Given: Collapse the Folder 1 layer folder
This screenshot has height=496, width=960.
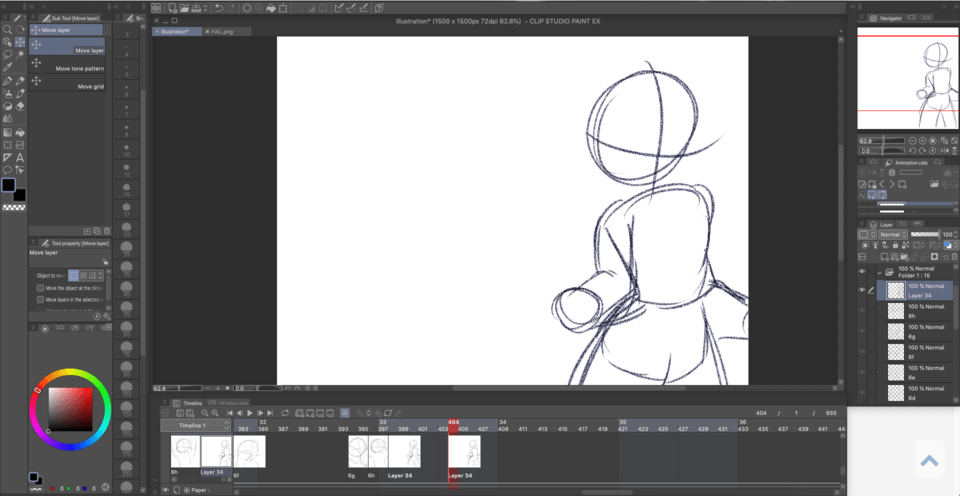Looking at the screenshot, I should (x=880, y=271).
